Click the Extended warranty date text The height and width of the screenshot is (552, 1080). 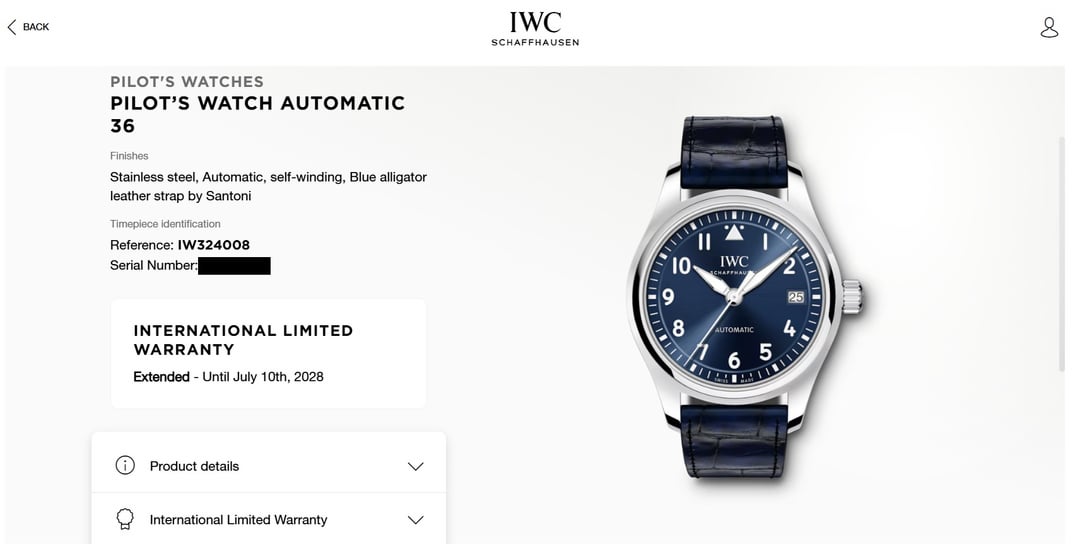pyautogui.click(x=229, y=377)
